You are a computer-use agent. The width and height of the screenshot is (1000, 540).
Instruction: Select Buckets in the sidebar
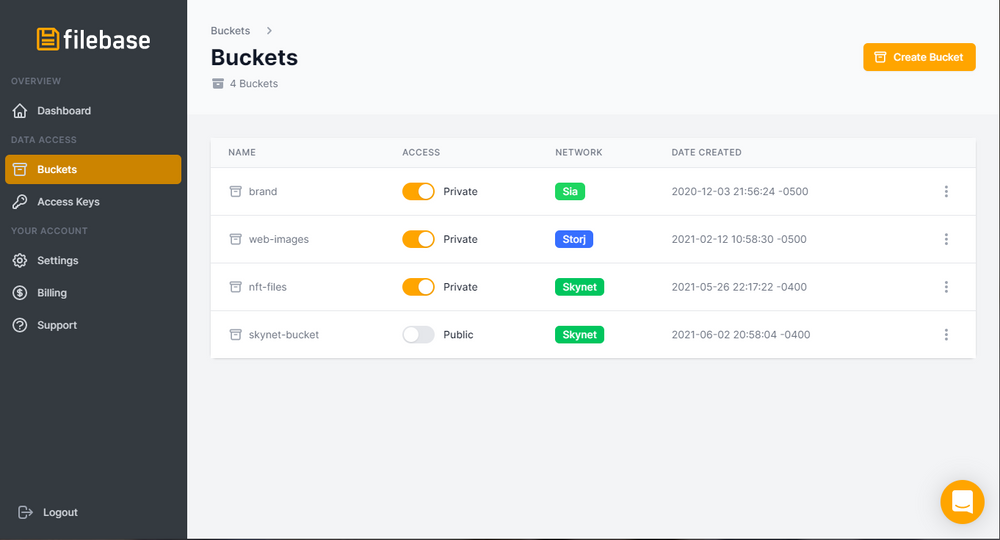pos(93,170)
